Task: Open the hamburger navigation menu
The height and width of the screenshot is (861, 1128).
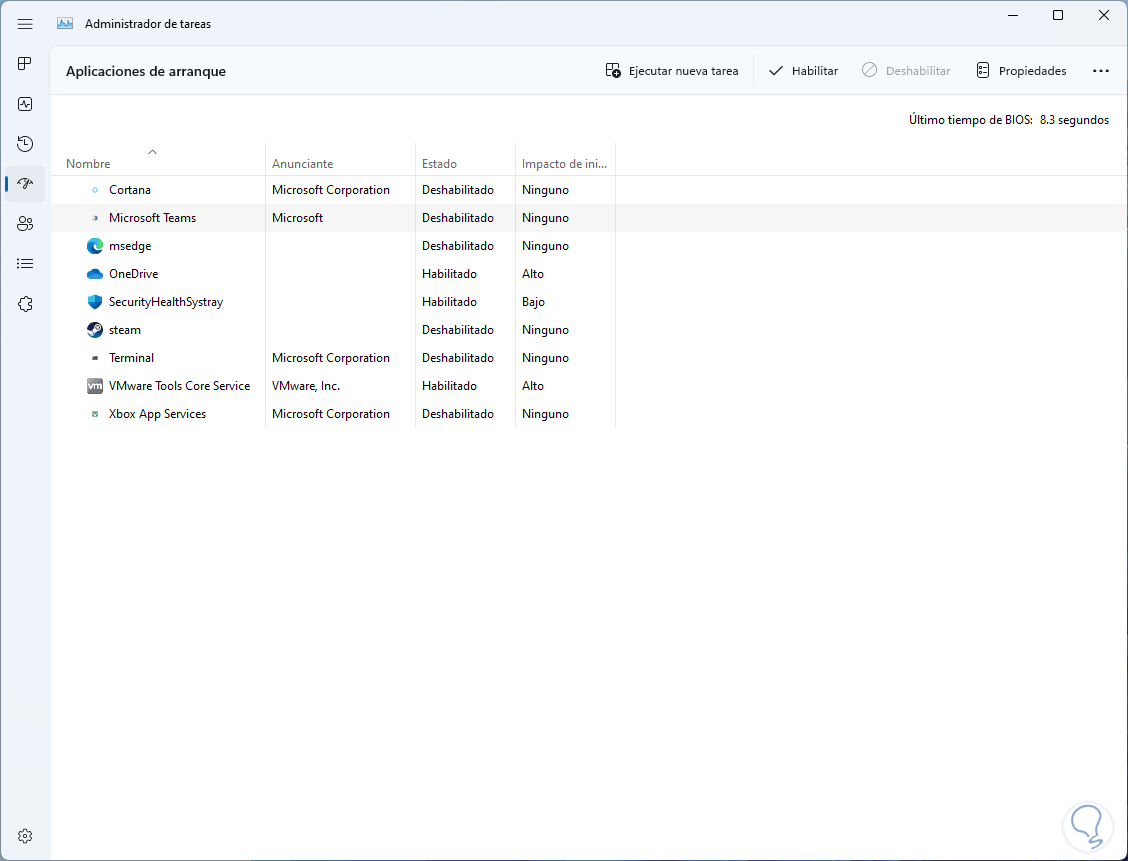Action: (25, 24)
